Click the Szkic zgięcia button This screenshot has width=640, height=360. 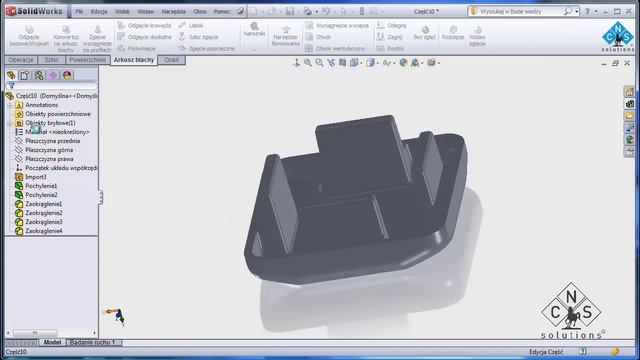[x=198, y=37]
